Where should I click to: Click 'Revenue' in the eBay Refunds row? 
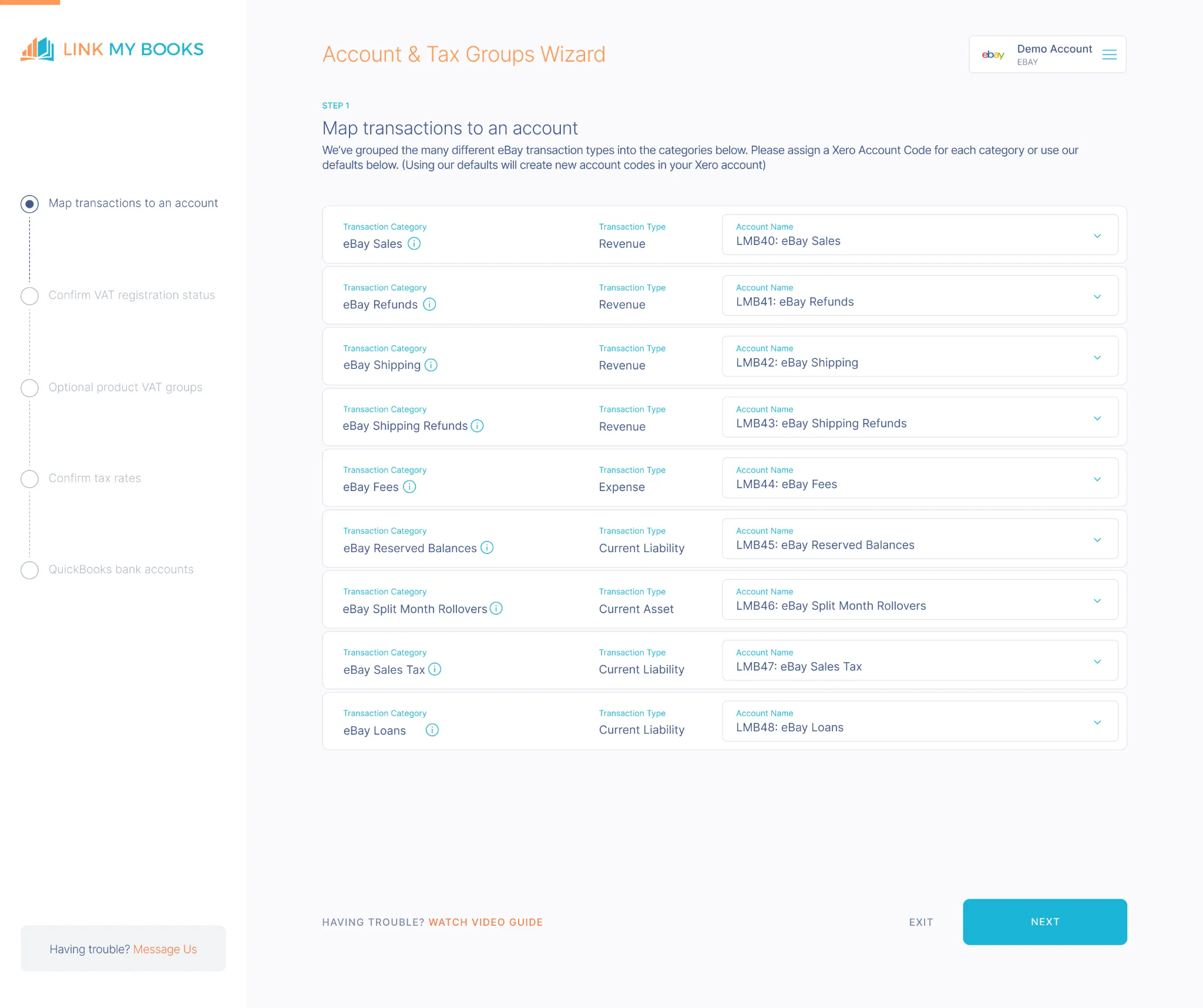(x=622, y=305)
